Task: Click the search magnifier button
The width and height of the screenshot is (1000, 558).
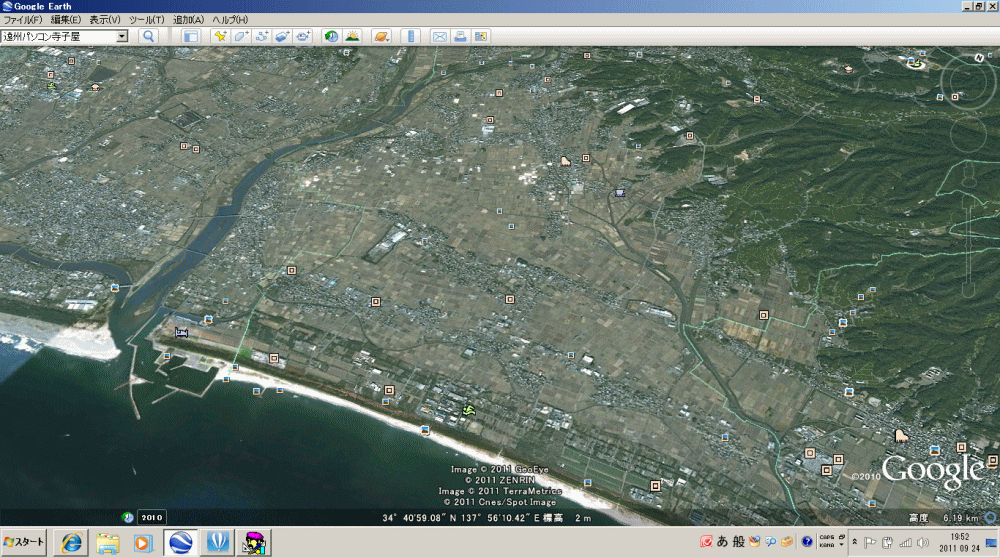Action: coord(149,36)
